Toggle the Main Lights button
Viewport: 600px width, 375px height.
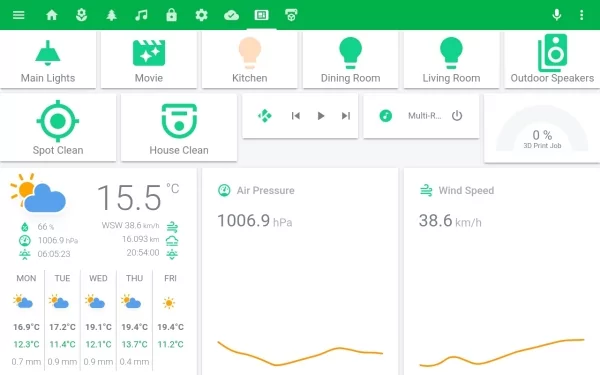[48, 59]
